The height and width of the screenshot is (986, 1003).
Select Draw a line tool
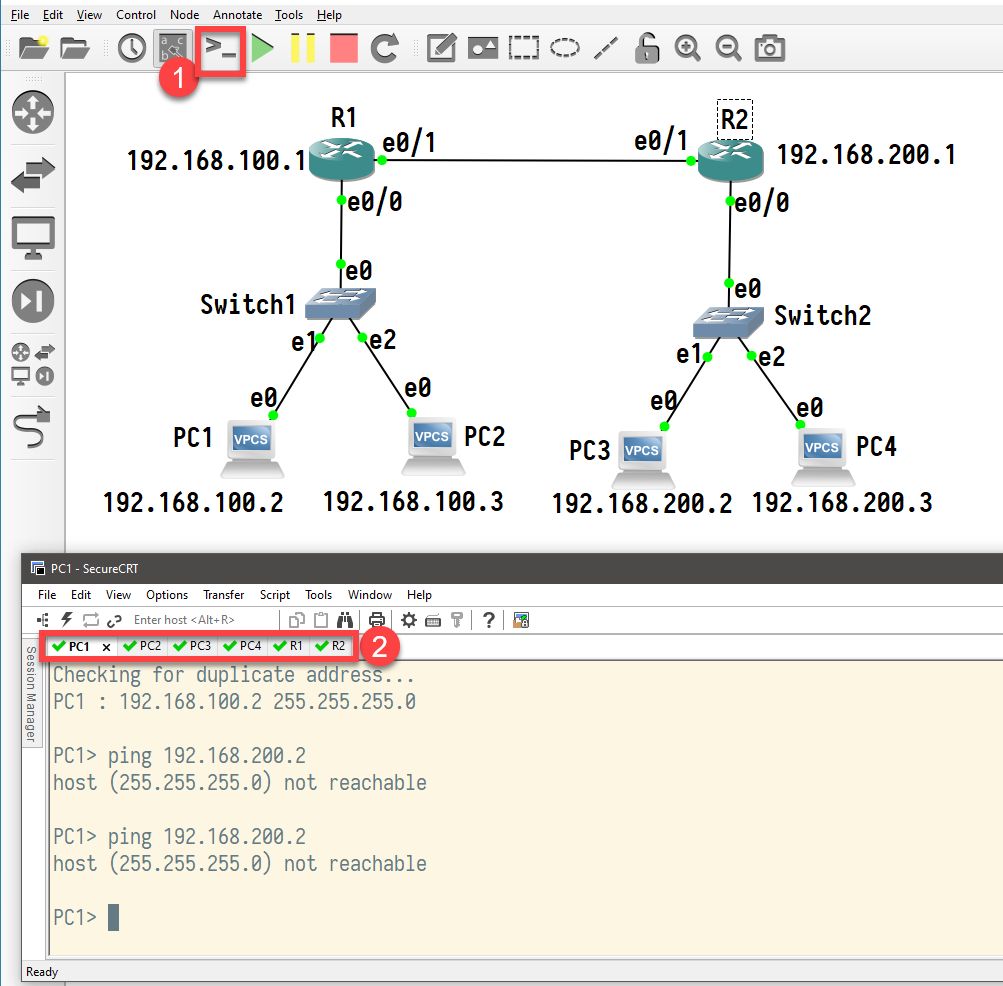606,48
